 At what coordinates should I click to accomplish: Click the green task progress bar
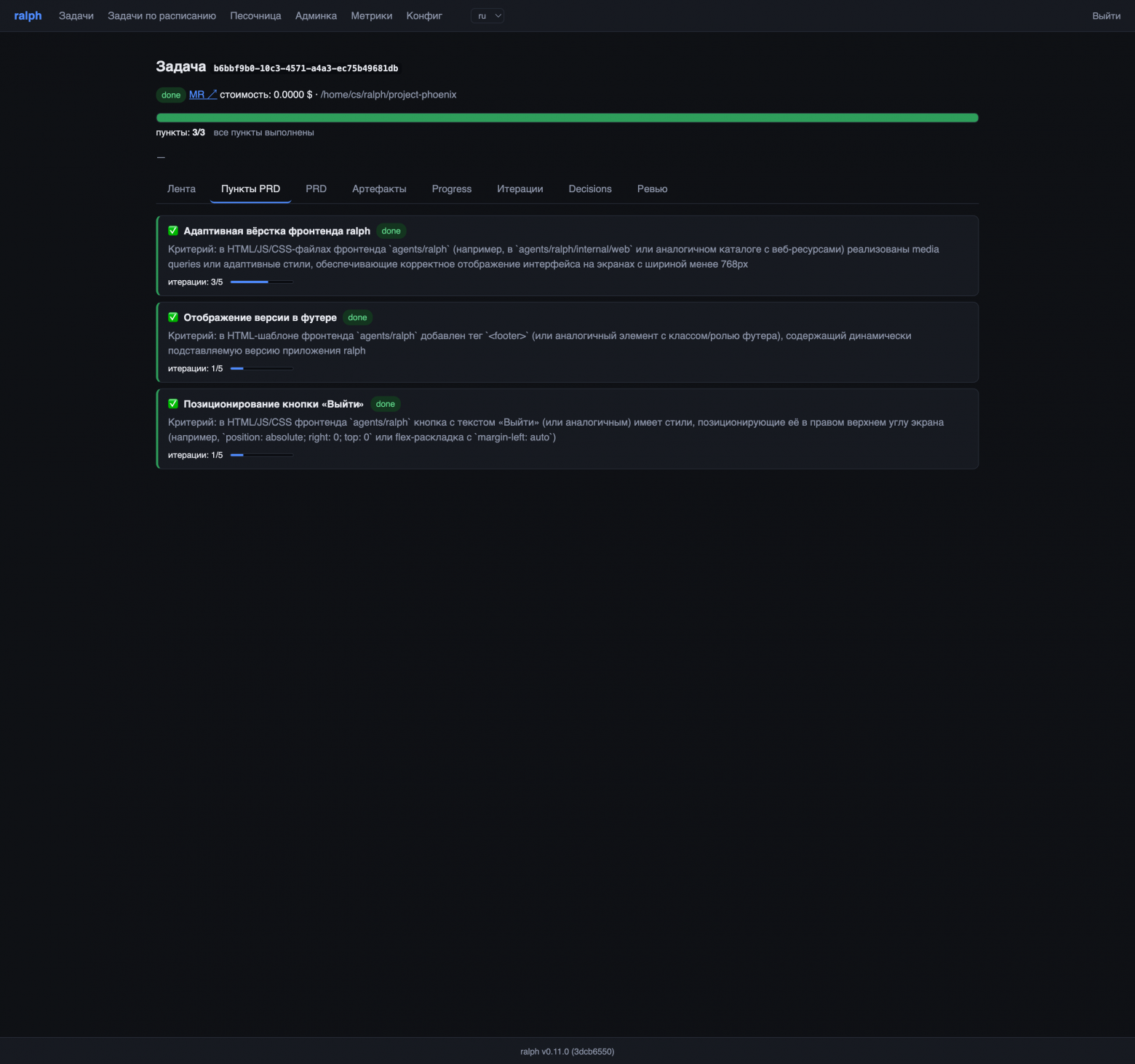point(567,118)
